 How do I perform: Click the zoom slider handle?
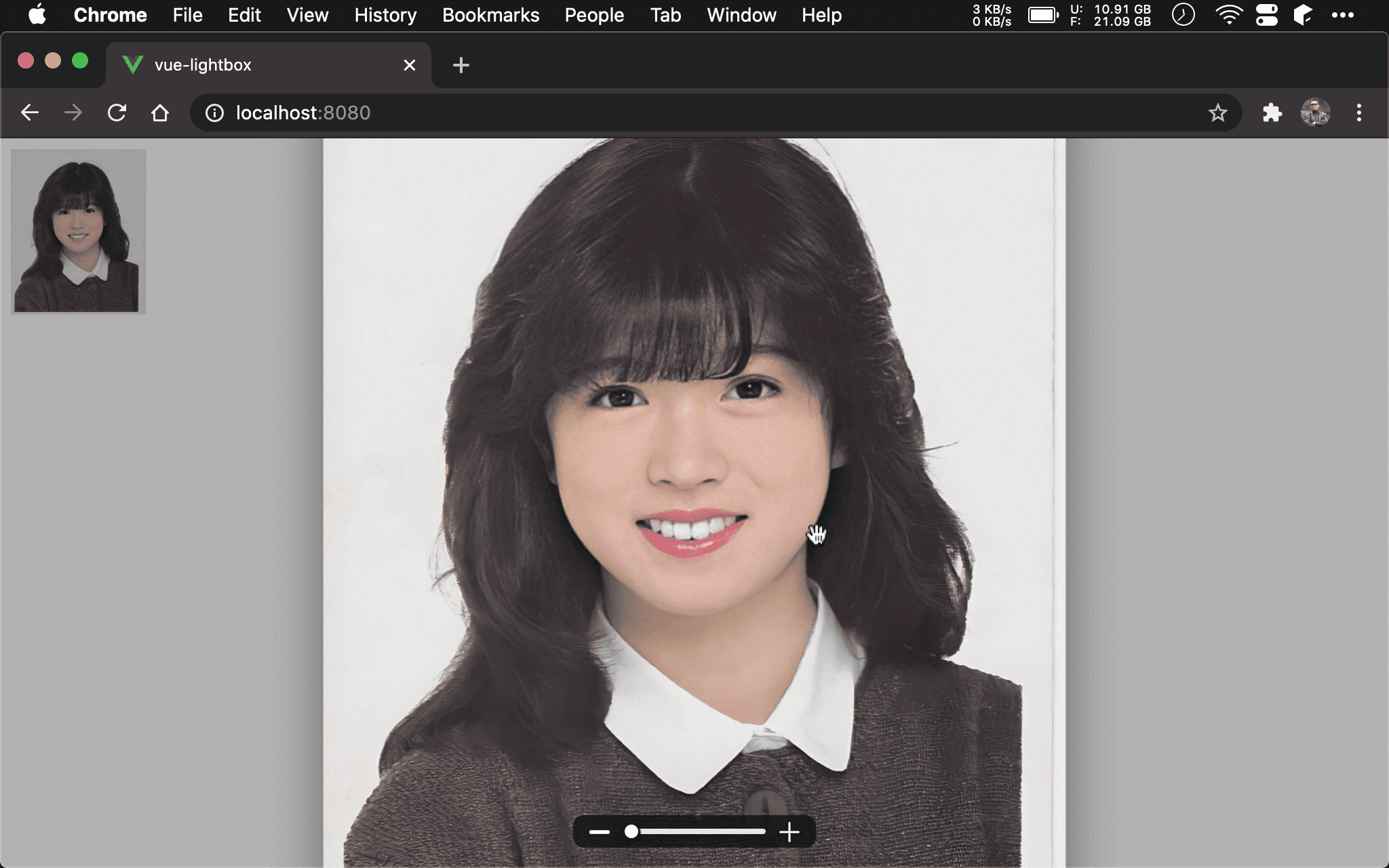(631, 831)
